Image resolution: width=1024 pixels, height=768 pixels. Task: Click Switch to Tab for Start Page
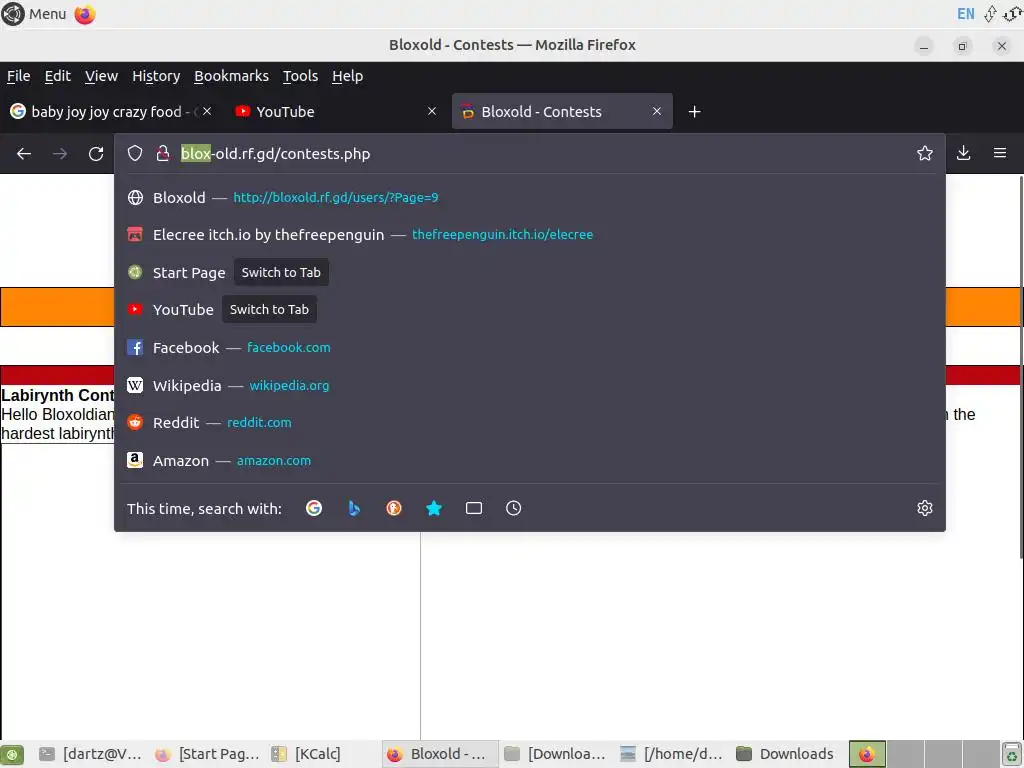click(x=281, y=273)
